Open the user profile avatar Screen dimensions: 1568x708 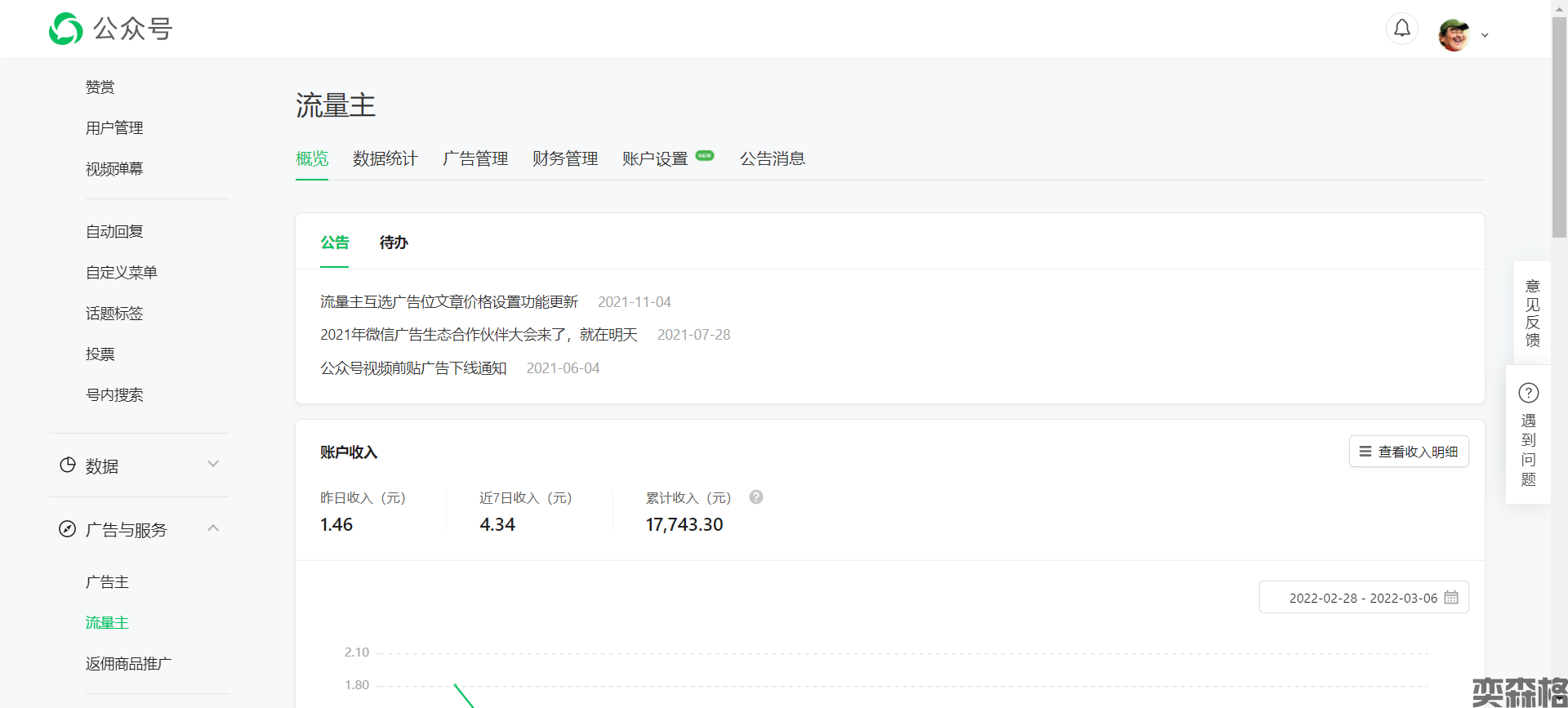[1454, 34]
